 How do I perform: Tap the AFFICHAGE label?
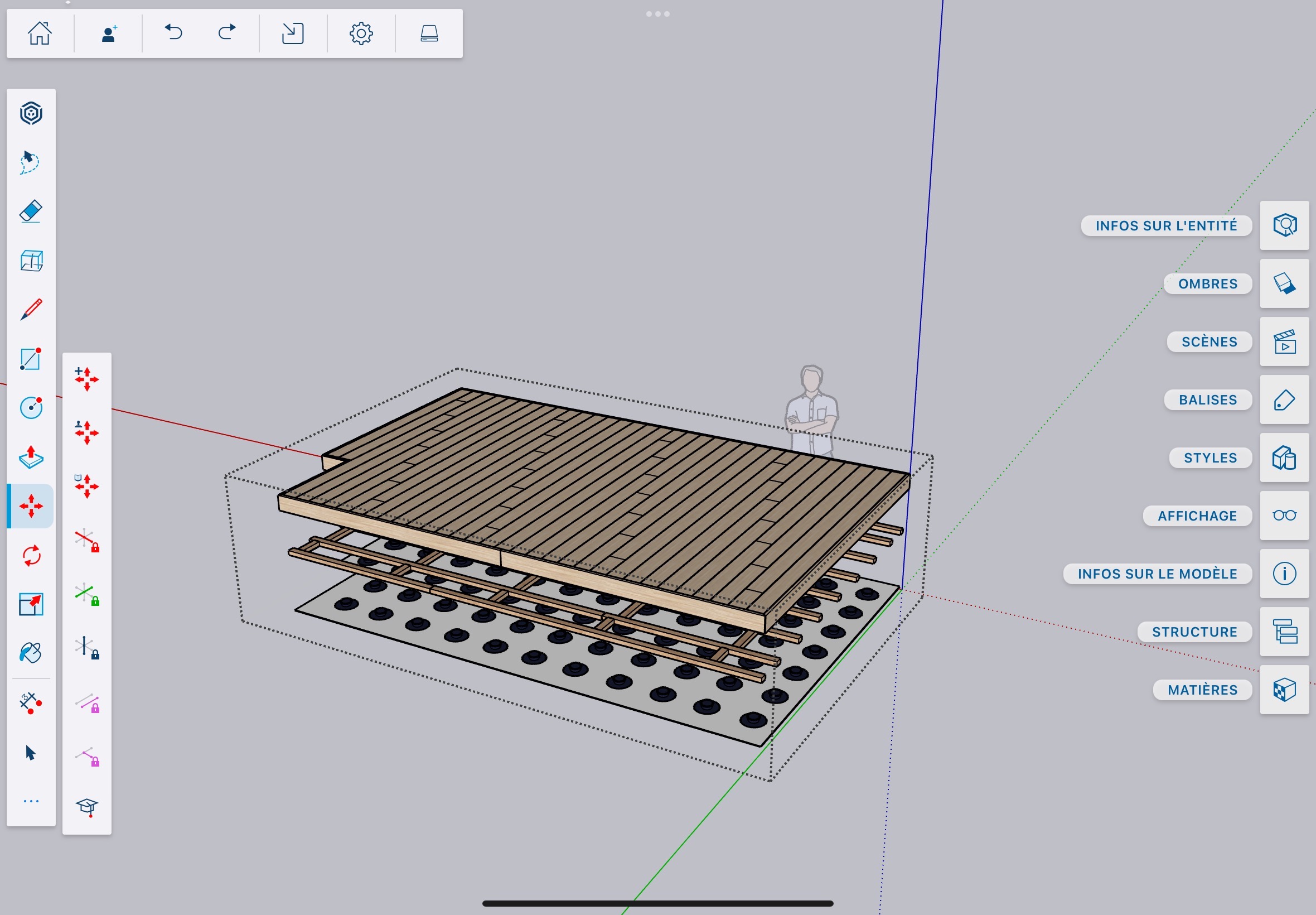[x=1197, y=516]
